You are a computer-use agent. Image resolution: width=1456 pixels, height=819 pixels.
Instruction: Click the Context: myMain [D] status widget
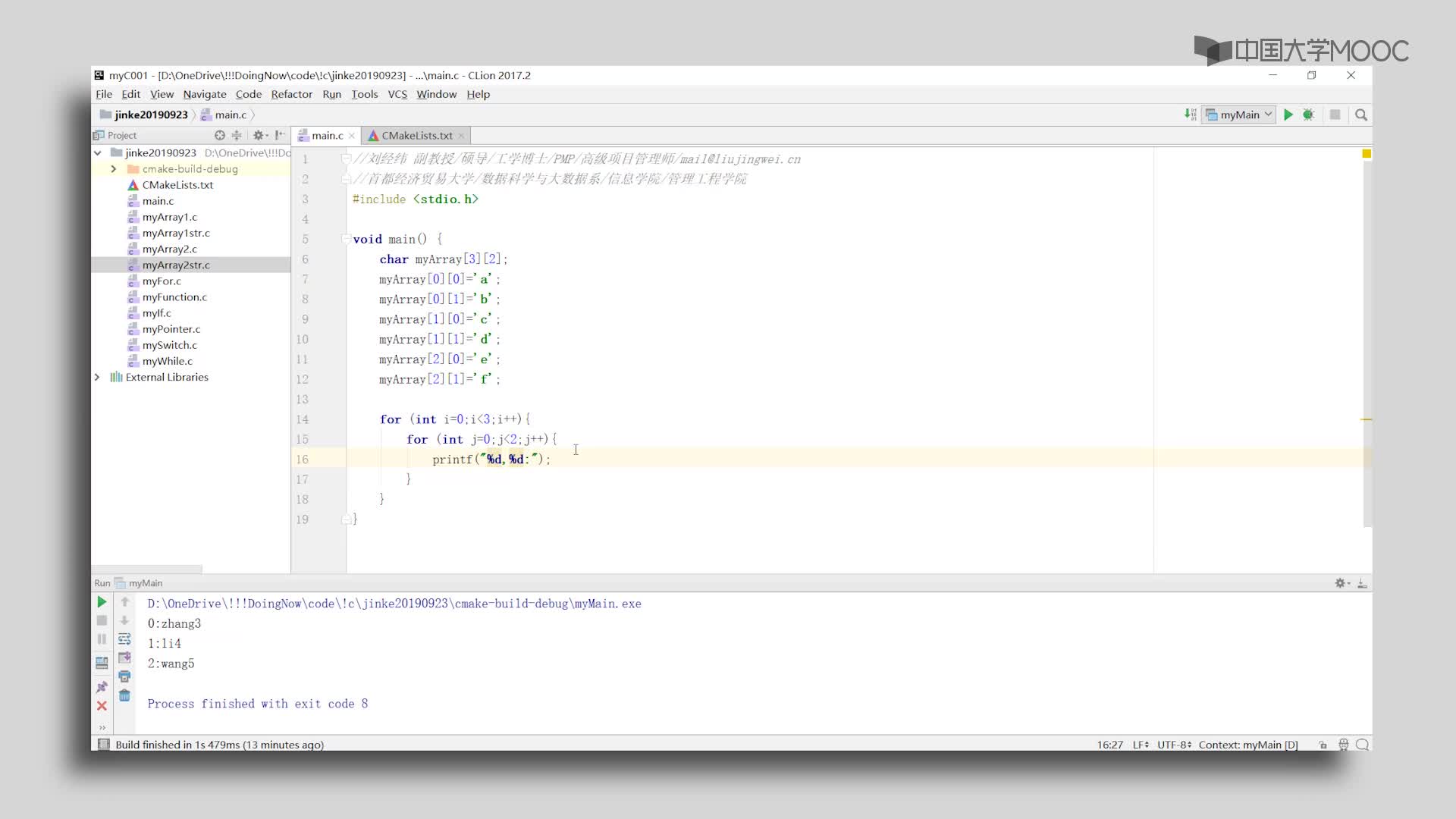[x=1248, y=745]
